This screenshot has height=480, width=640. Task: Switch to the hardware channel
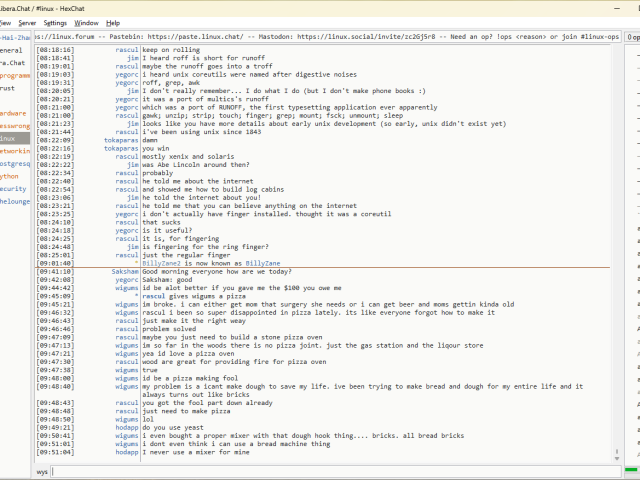[x=13, y=113]
